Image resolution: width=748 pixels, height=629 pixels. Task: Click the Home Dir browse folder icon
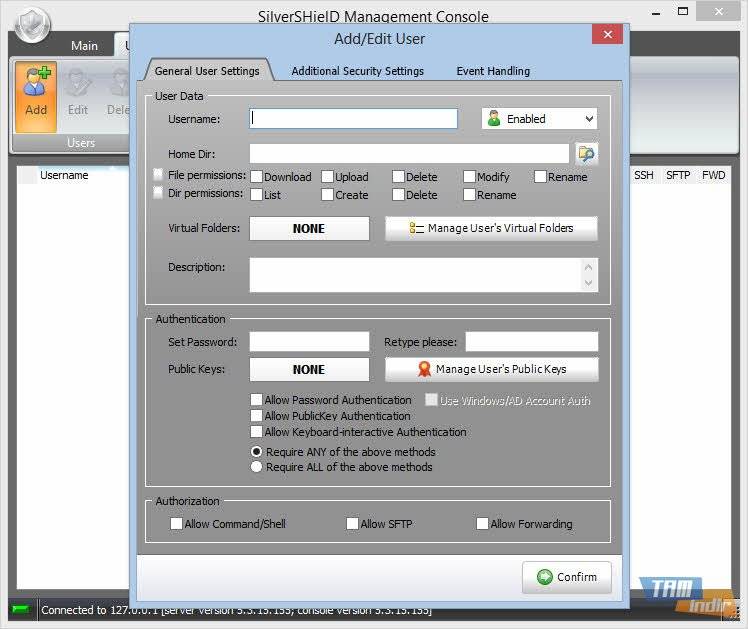click(586, 153)
